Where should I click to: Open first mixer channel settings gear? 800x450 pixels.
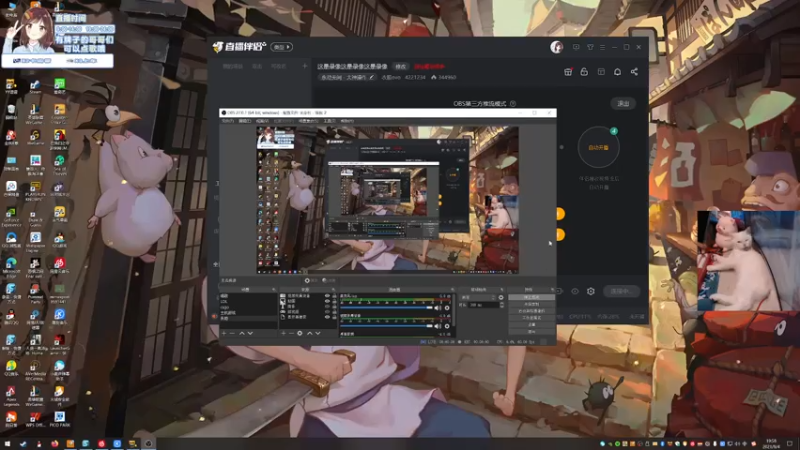[447, 308]
